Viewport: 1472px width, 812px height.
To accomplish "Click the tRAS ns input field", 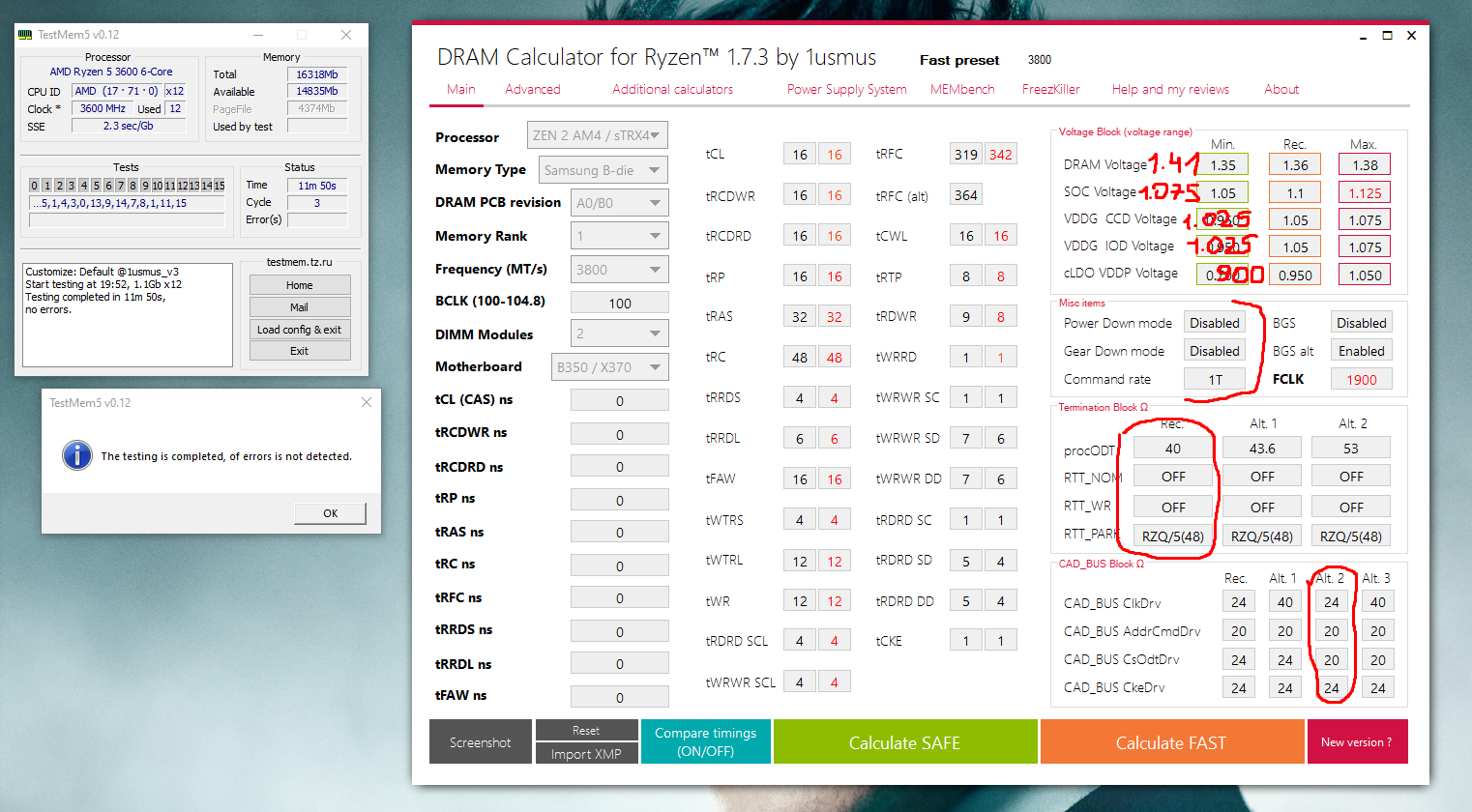I will 620,532.
